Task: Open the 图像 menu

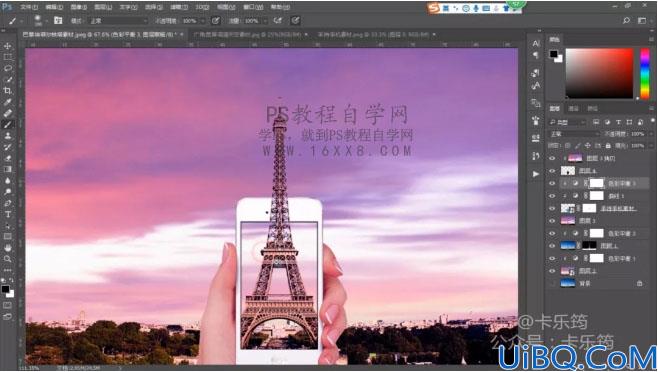Action: coord(78,7)
